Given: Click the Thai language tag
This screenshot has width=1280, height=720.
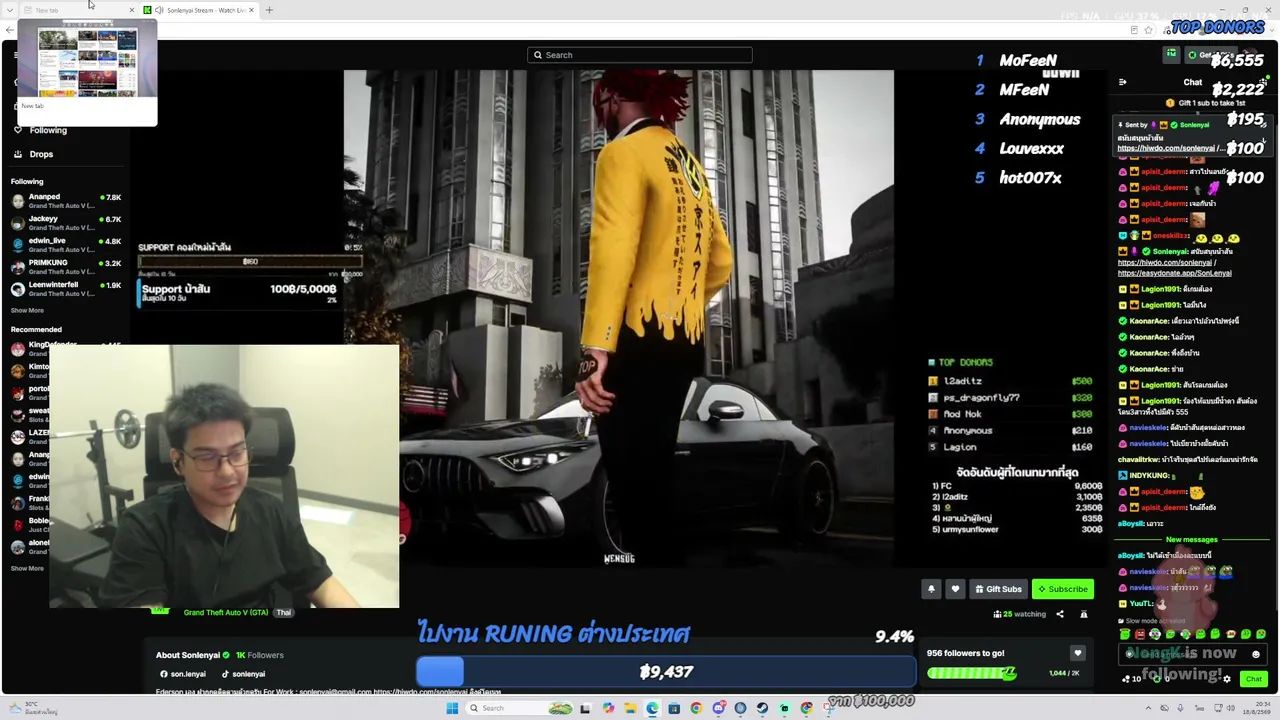Looking at the screenshot, I should point(284,613).
